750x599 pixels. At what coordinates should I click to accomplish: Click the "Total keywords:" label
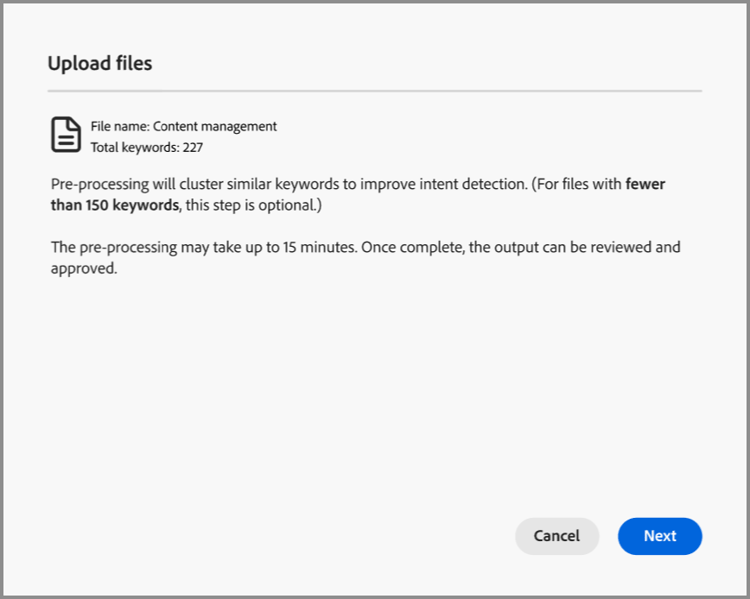[x=130, y=147]
